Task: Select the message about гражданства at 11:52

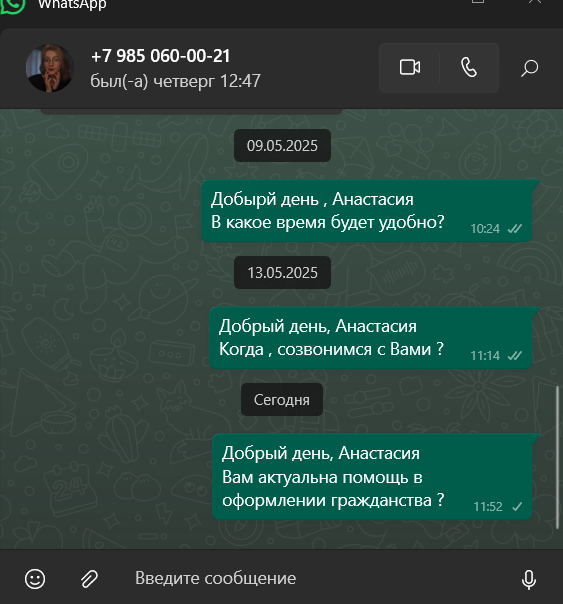Action: click(x=372, y=476)
